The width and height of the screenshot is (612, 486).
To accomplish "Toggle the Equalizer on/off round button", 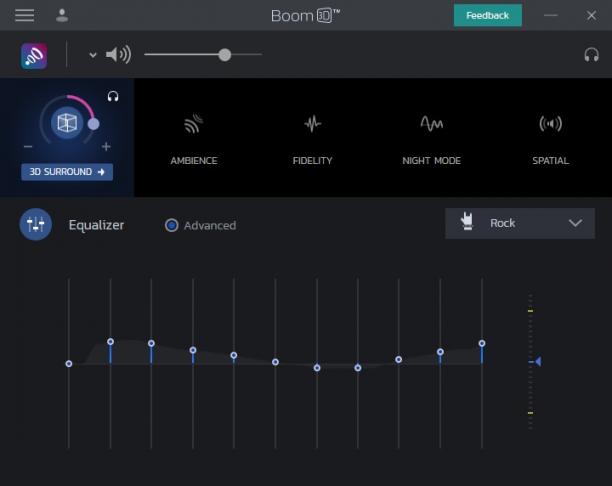I will coord(36,224).
